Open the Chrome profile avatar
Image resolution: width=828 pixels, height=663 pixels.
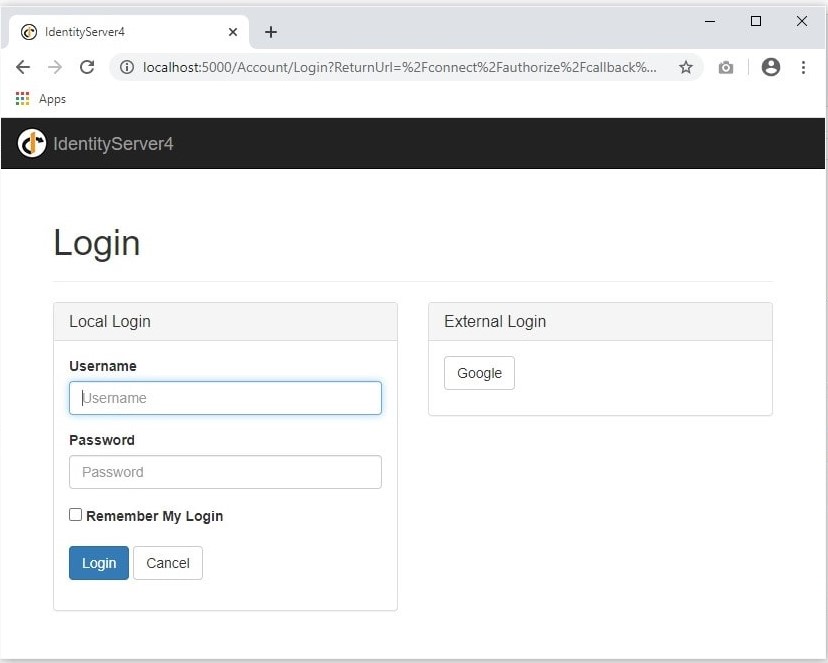770,67
